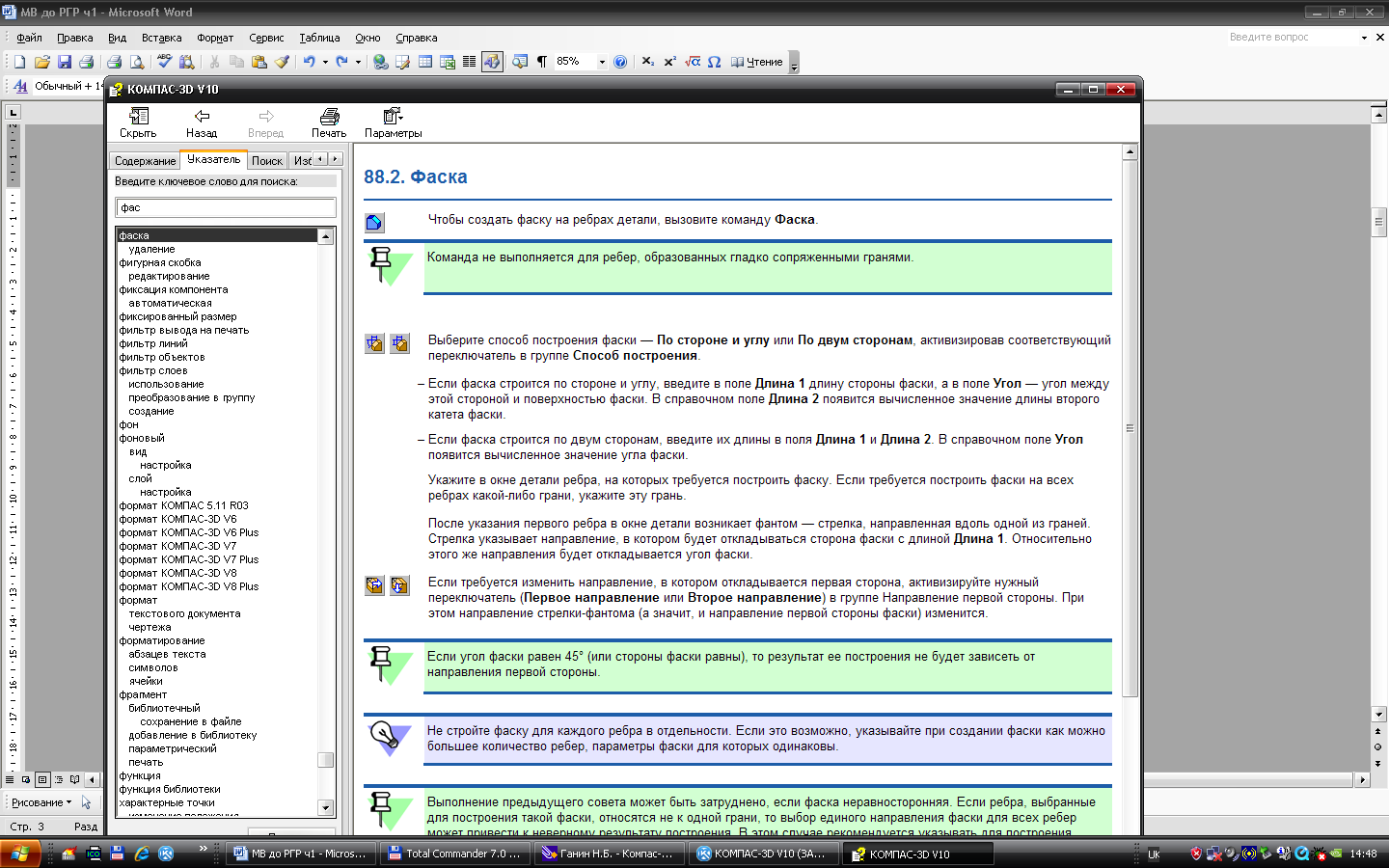Open the Справка menu
This screenshot has height=868, width=1389.
click(417, 38)
